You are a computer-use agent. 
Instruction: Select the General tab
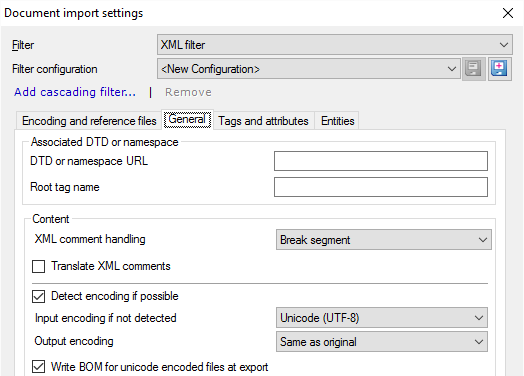pos(187,119)
